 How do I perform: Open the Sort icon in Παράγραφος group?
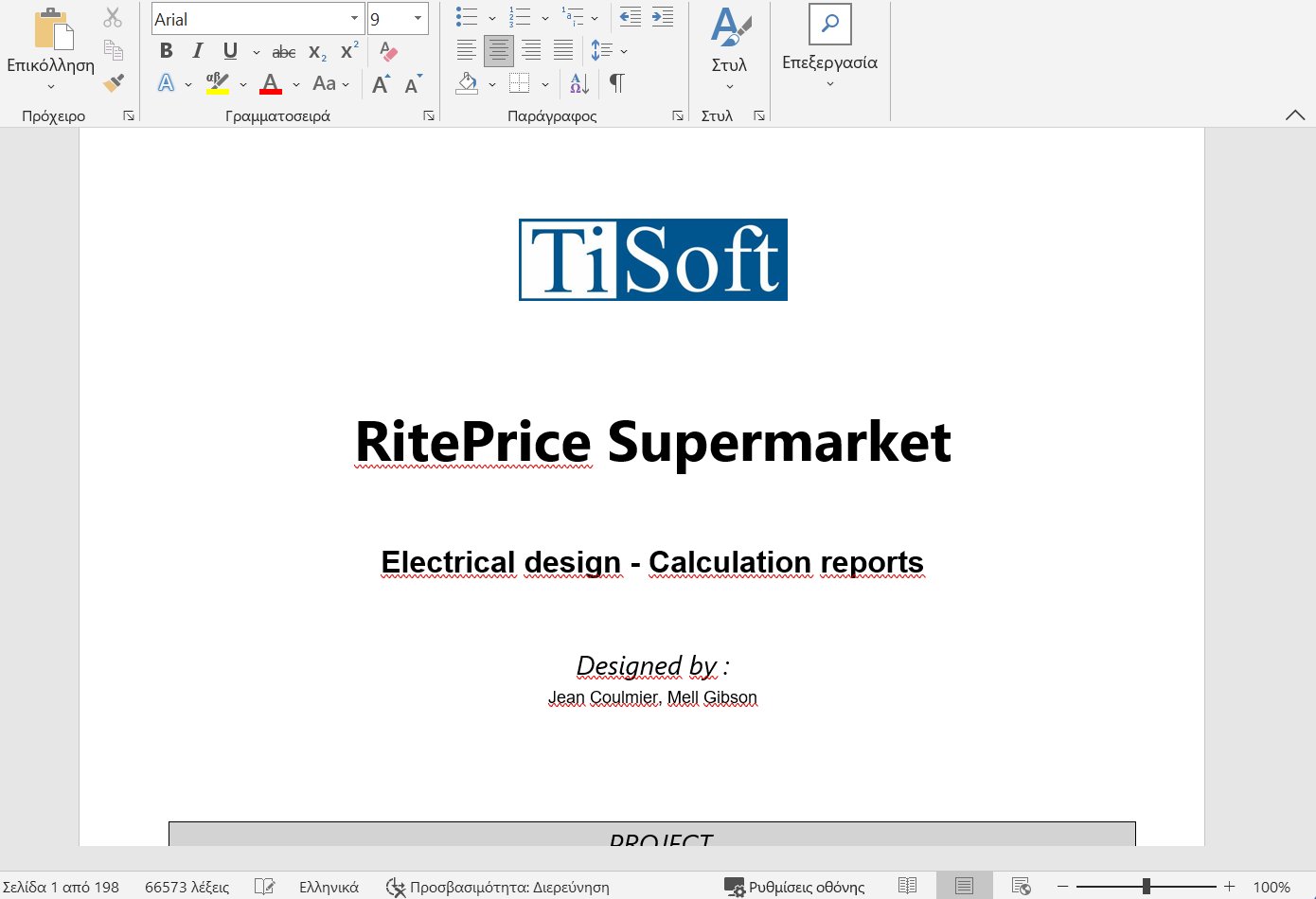click(578, 83)
